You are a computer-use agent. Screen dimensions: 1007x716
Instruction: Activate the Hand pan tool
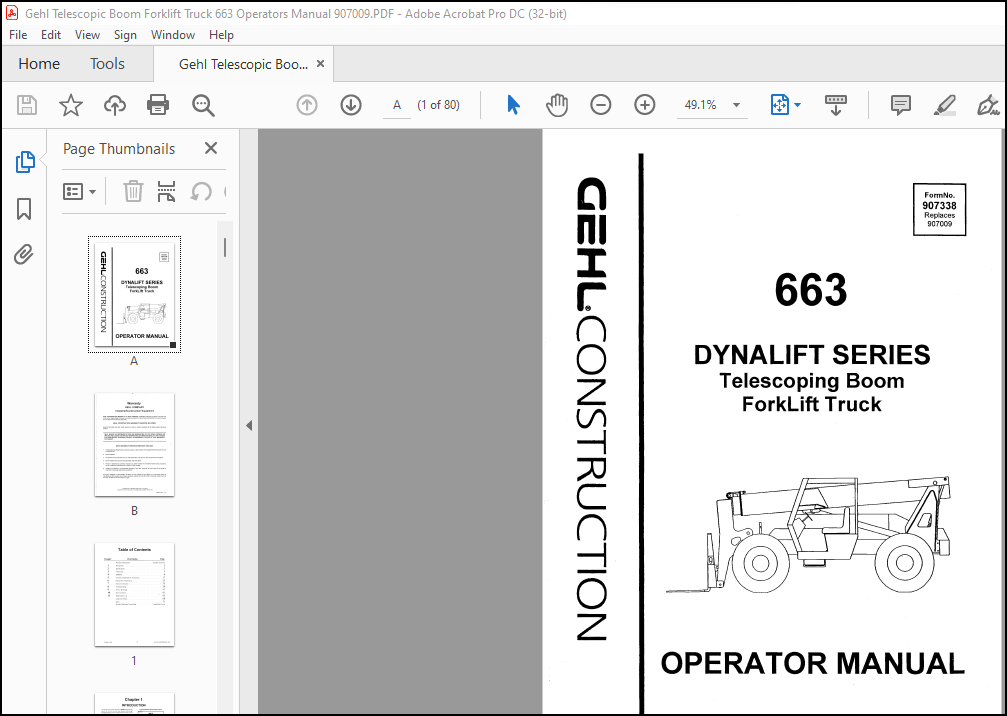(x=557, y=105)
